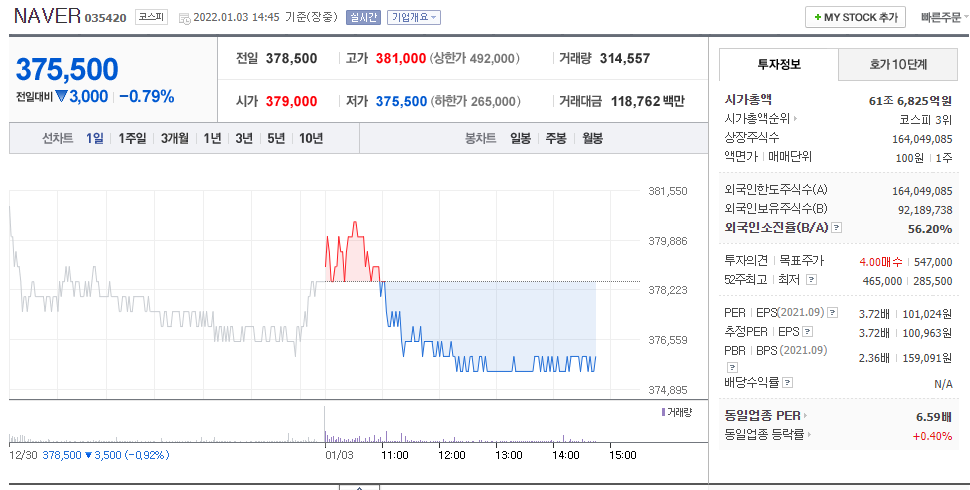The height and width of the screenshot is (490, 970).
Task: Click the 거래대금 value 118,762
Action: pyautogui.click(x=636, y=101)
